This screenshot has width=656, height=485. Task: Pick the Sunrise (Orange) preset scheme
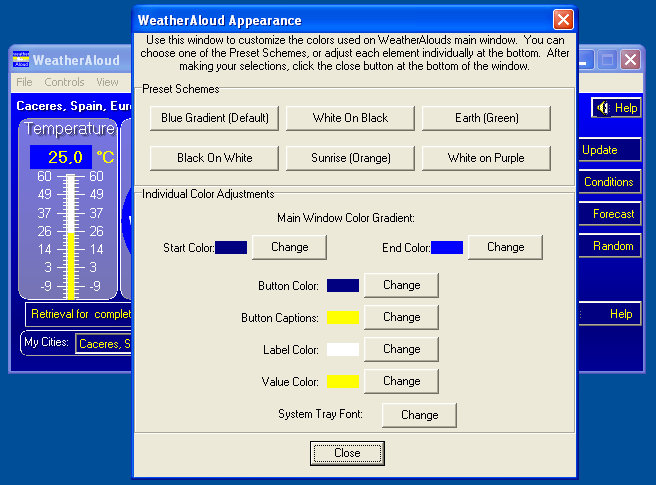tap(350, 158)
